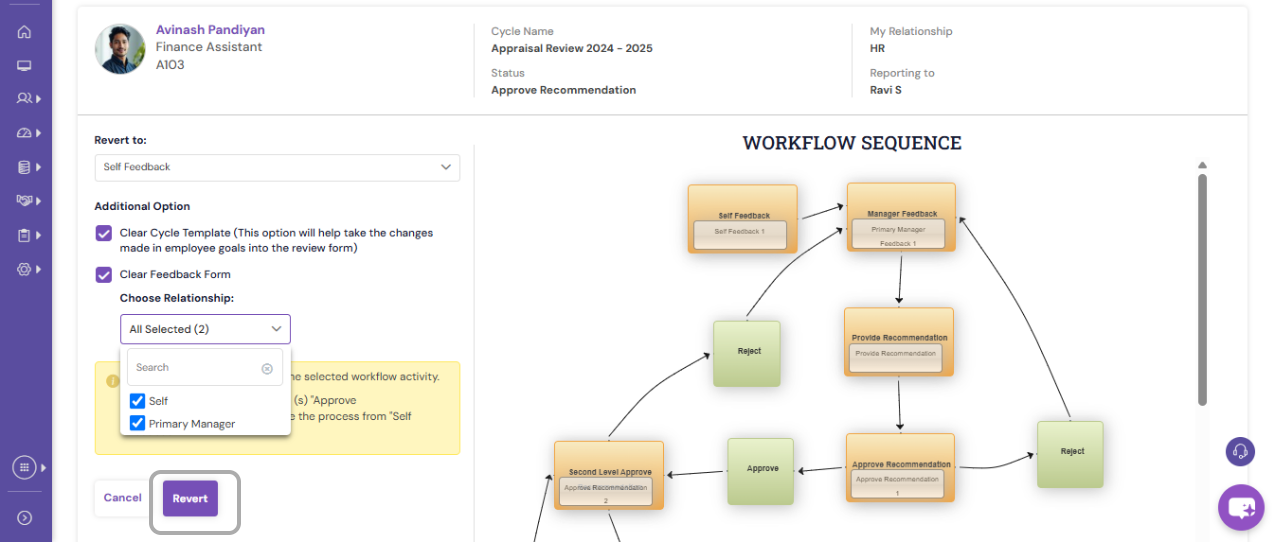Click the workflow vertical scrollbar thumb
Screen dimensions: 1275x542
pos(1203,290)
